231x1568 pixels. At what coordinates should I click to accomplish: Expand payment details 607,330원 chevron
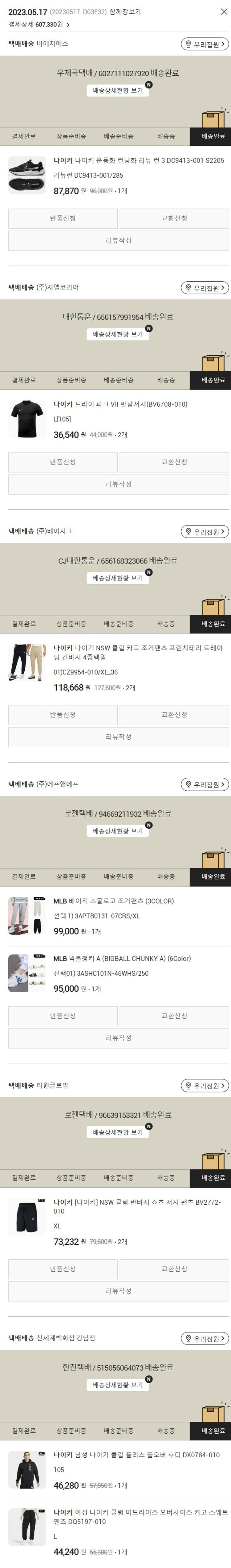[68, 25]
